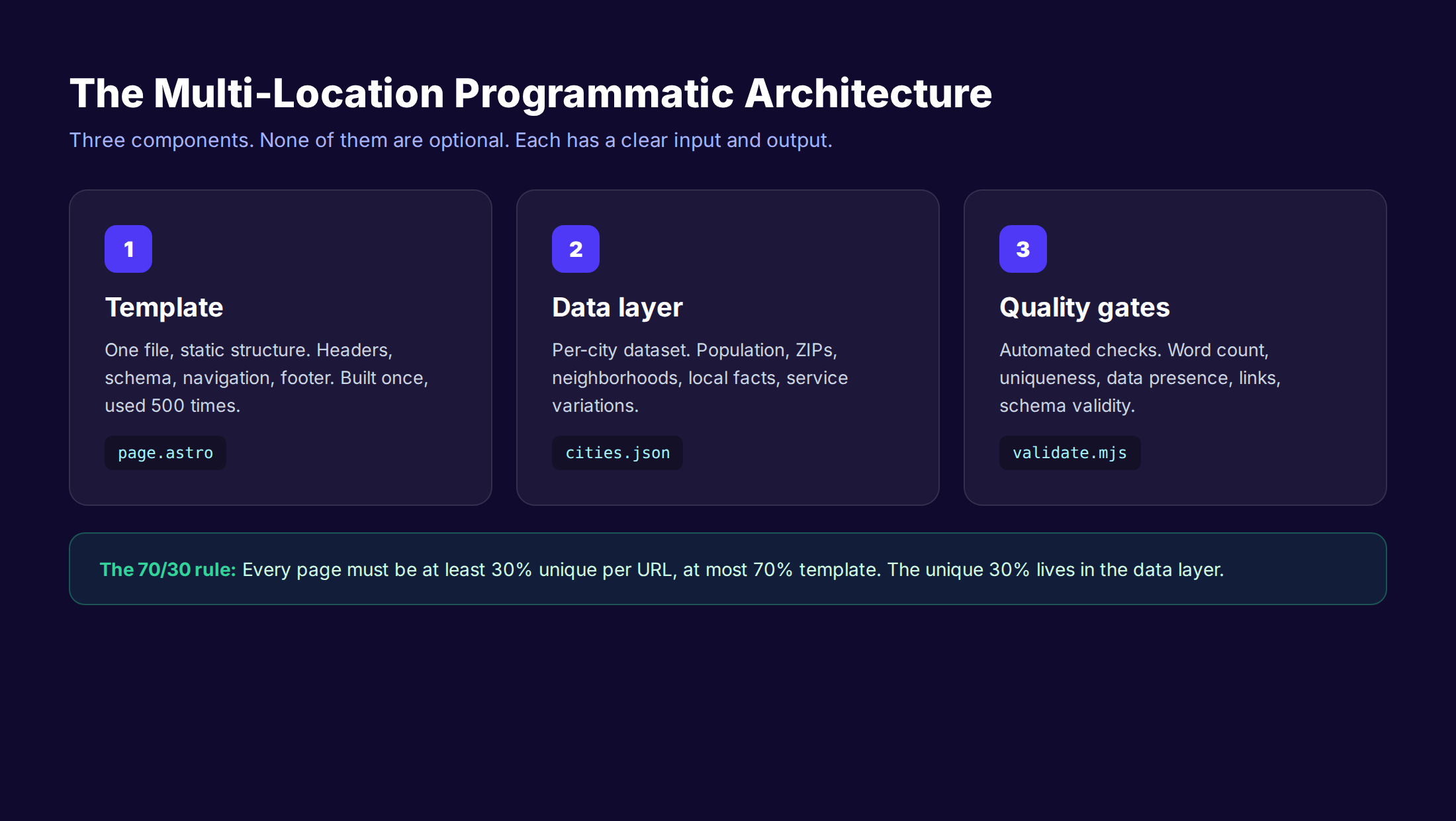The image size is (1456, 821).
Task: Click the 'cities.json' code chip
Action: coord(617,453)
